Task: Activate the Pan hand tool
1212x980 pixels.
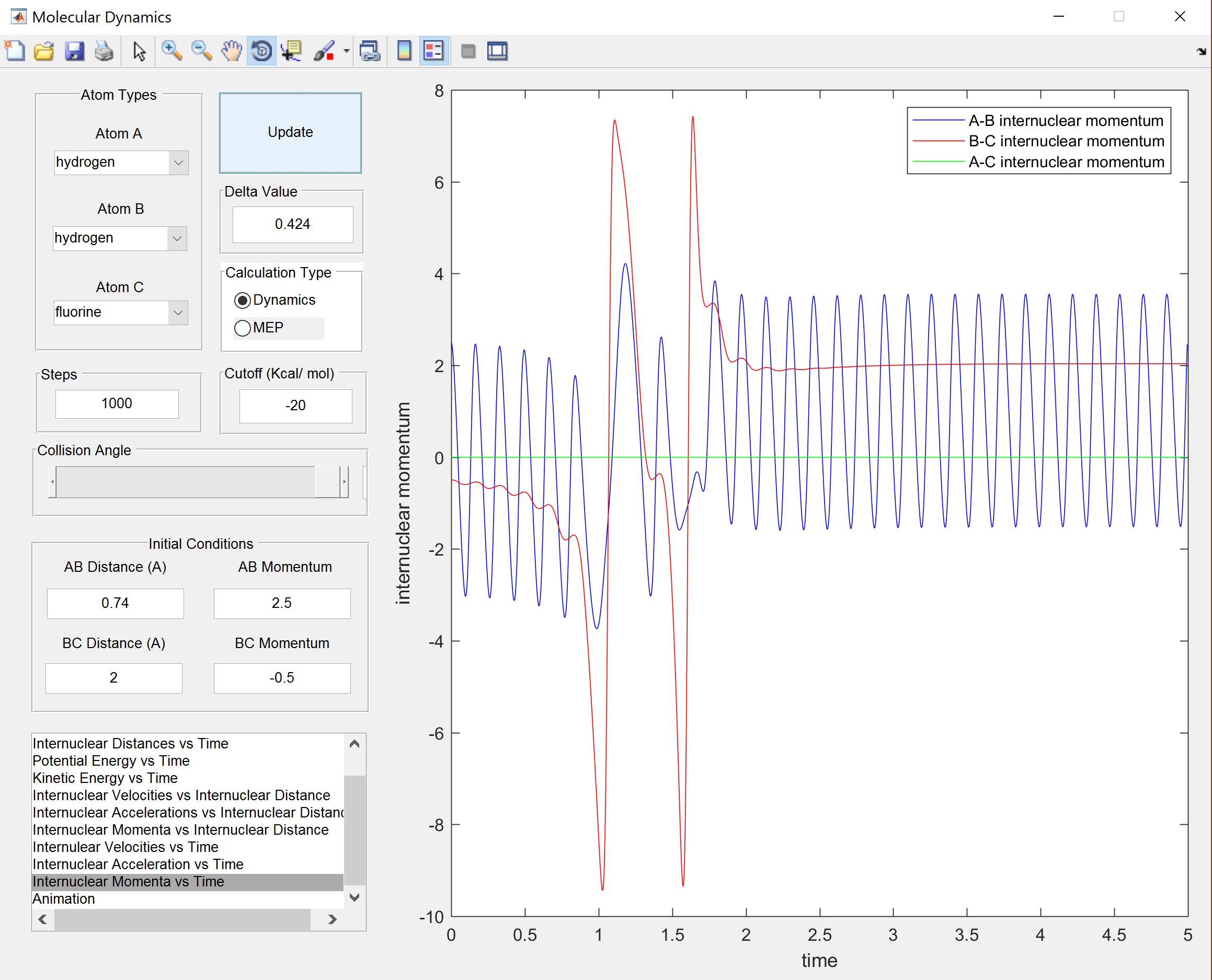Action: click(x=232, y=51)
